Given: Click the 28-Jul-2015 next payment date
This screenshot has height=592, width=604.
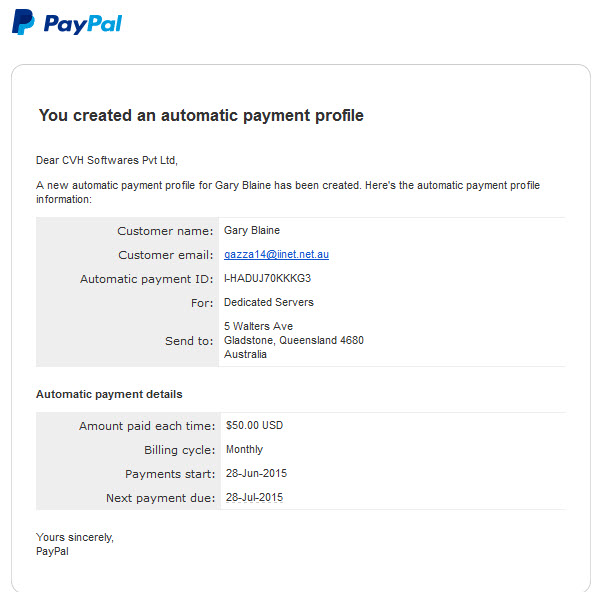Looking at the screenshot, I should tap(254, 497).
